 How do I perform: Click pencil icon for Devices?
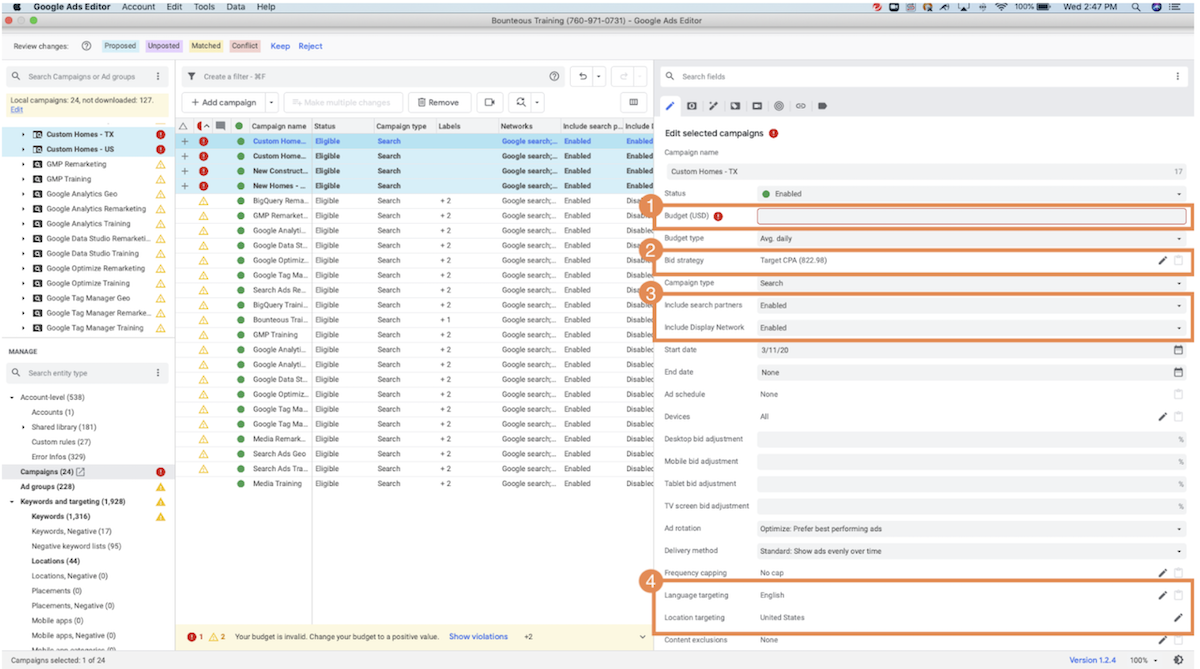(1162, 416)
